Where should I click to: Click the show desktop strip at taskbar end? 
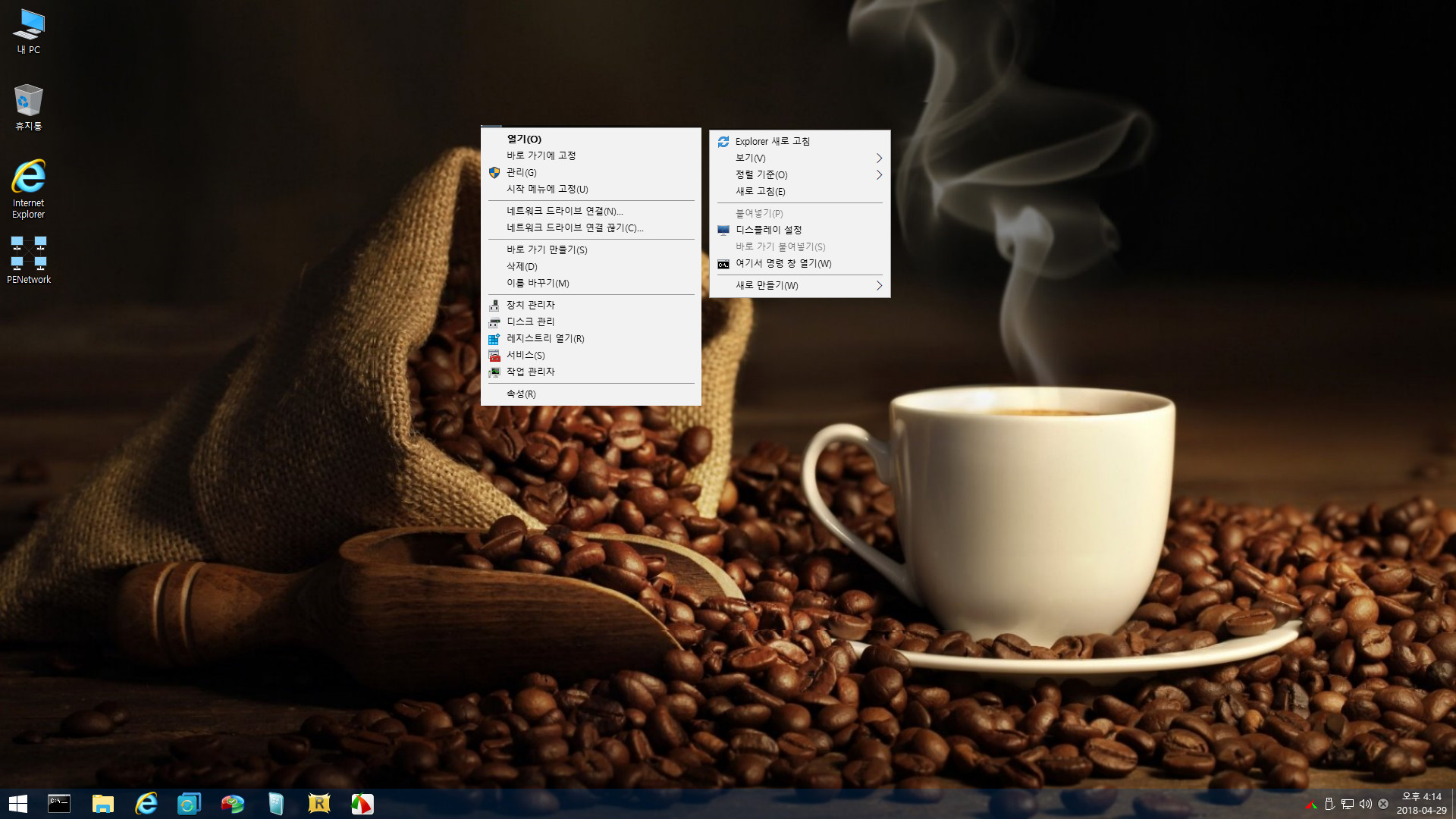1453,804
